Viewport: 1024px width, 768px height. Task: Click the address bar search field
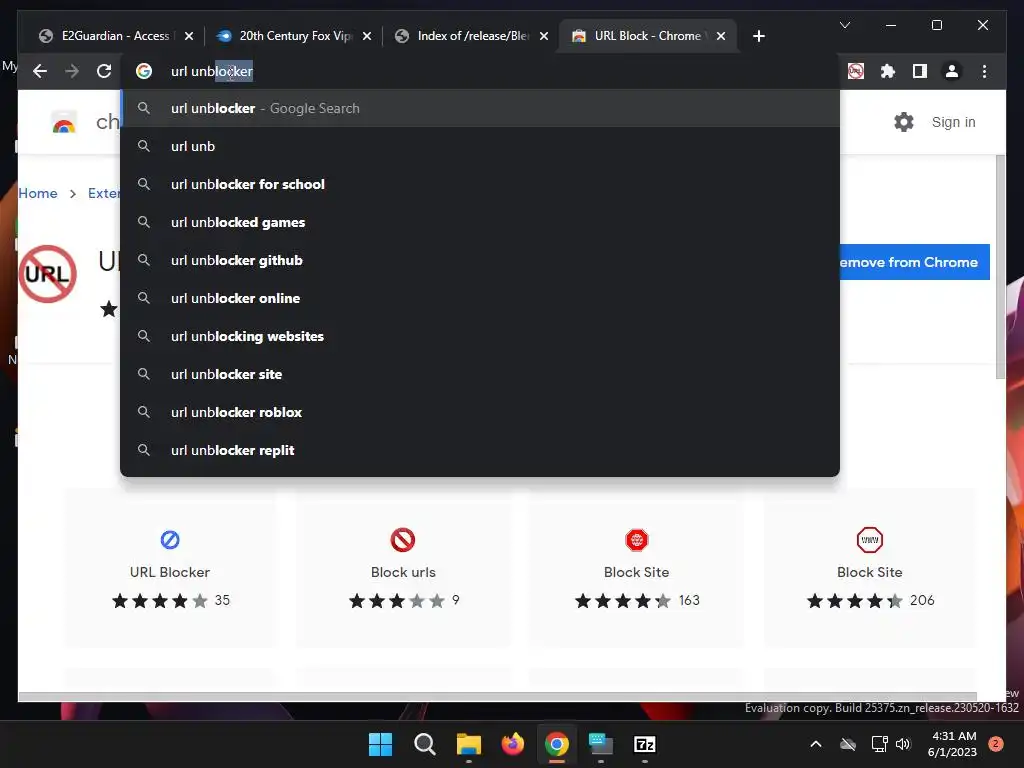click(x=480, y=71)
